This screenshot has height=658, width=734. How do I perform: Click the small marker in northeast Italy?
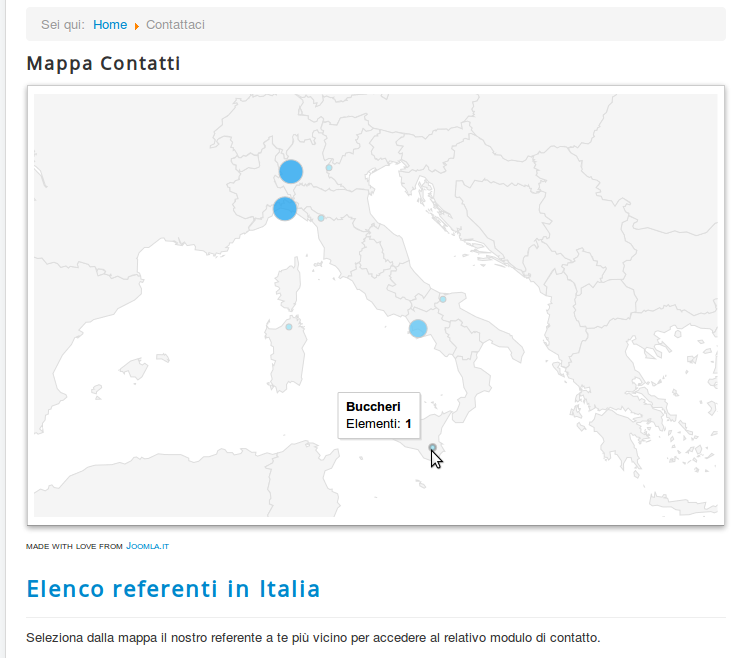(329, 167)
